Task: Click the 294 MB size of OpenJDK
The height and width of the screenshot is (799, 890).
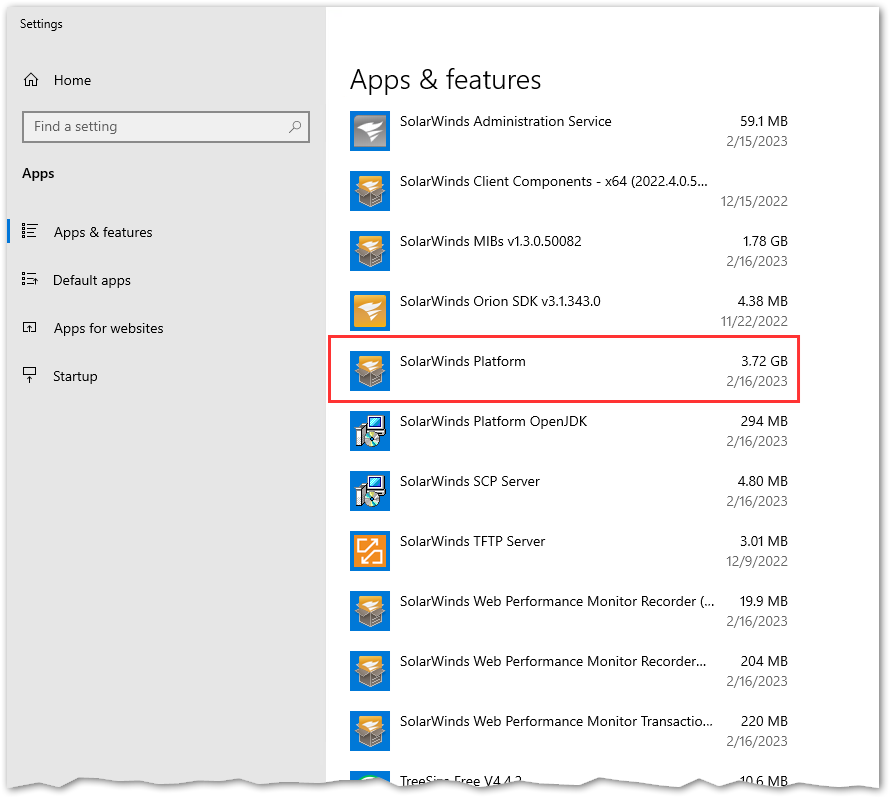Action: (764, 421)
